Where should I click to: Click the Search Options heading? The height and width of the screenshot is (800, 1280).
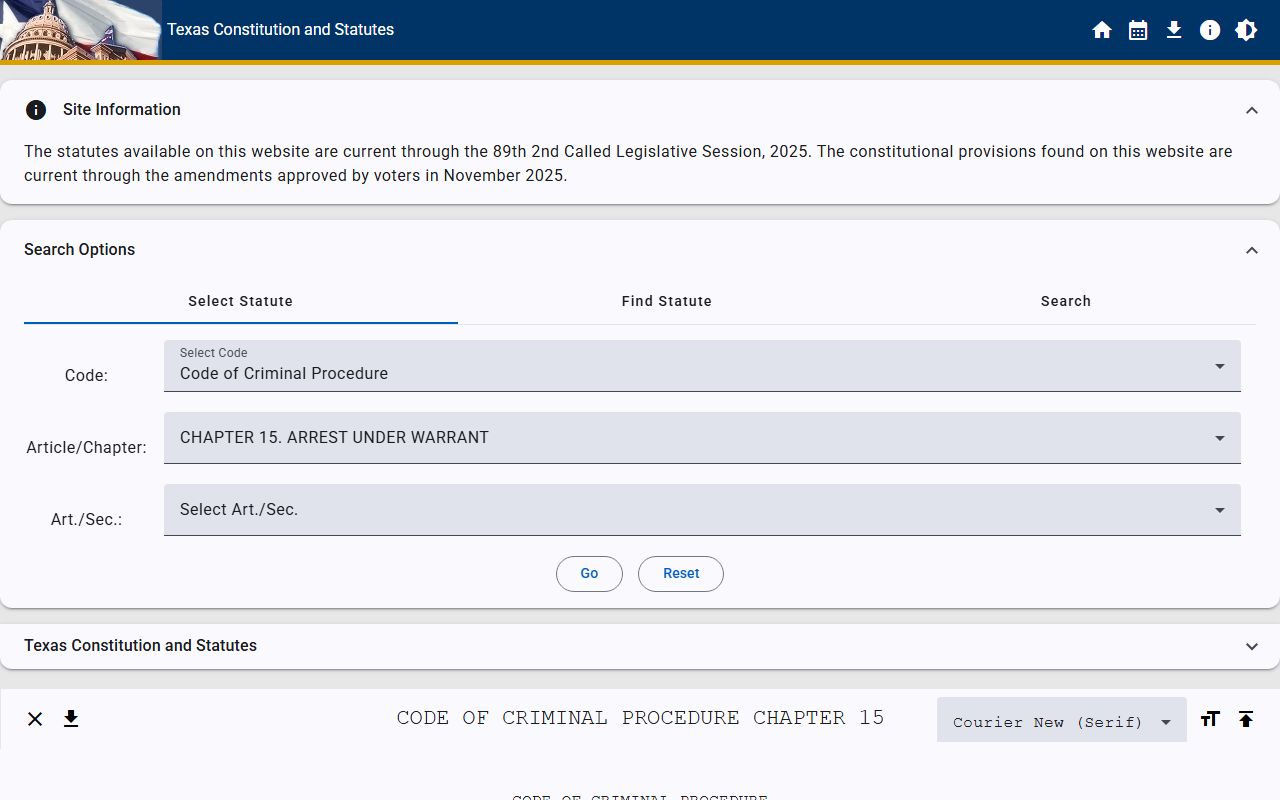click(79, 250)
